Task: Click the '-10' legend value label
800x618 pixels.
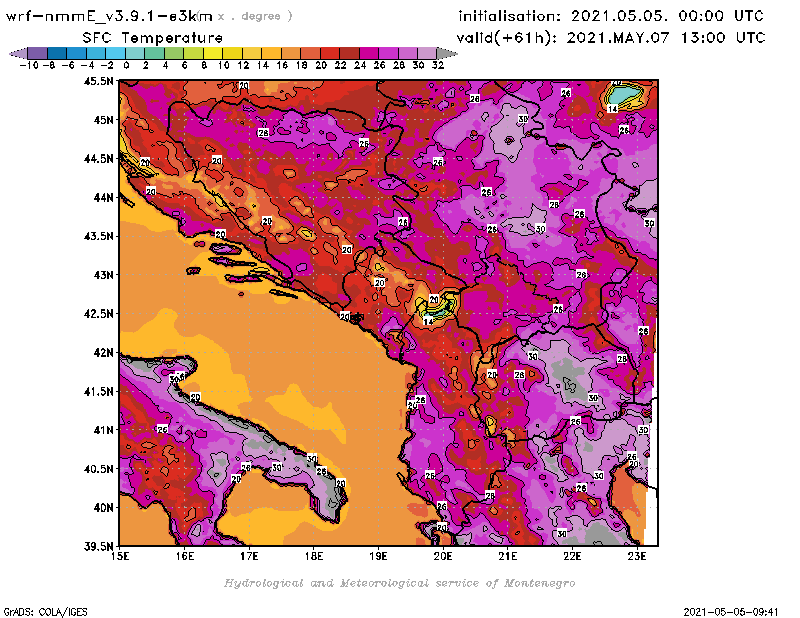Action: 29,65
